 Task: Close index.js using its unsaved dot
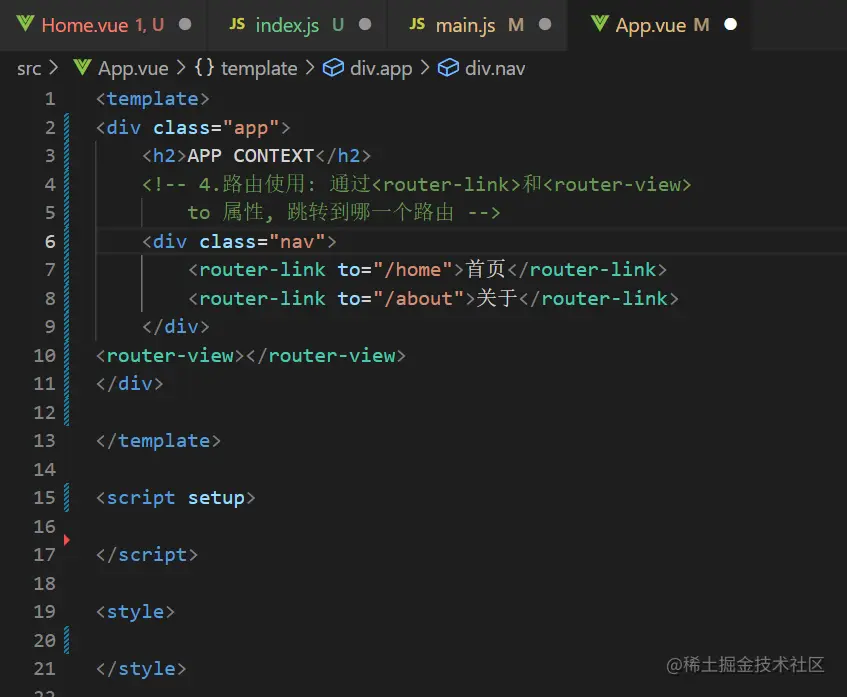[x=365, y=24]
